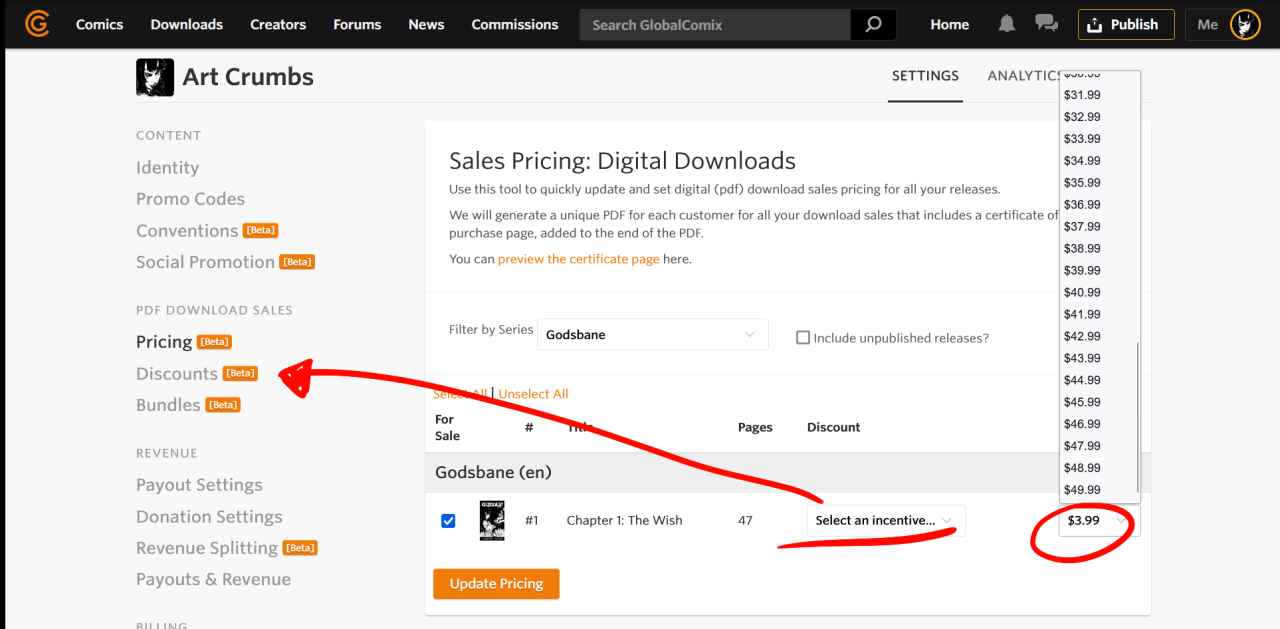Click the Search GlobalComix field
1280x629 pixels.
click(x=715, y=24)
